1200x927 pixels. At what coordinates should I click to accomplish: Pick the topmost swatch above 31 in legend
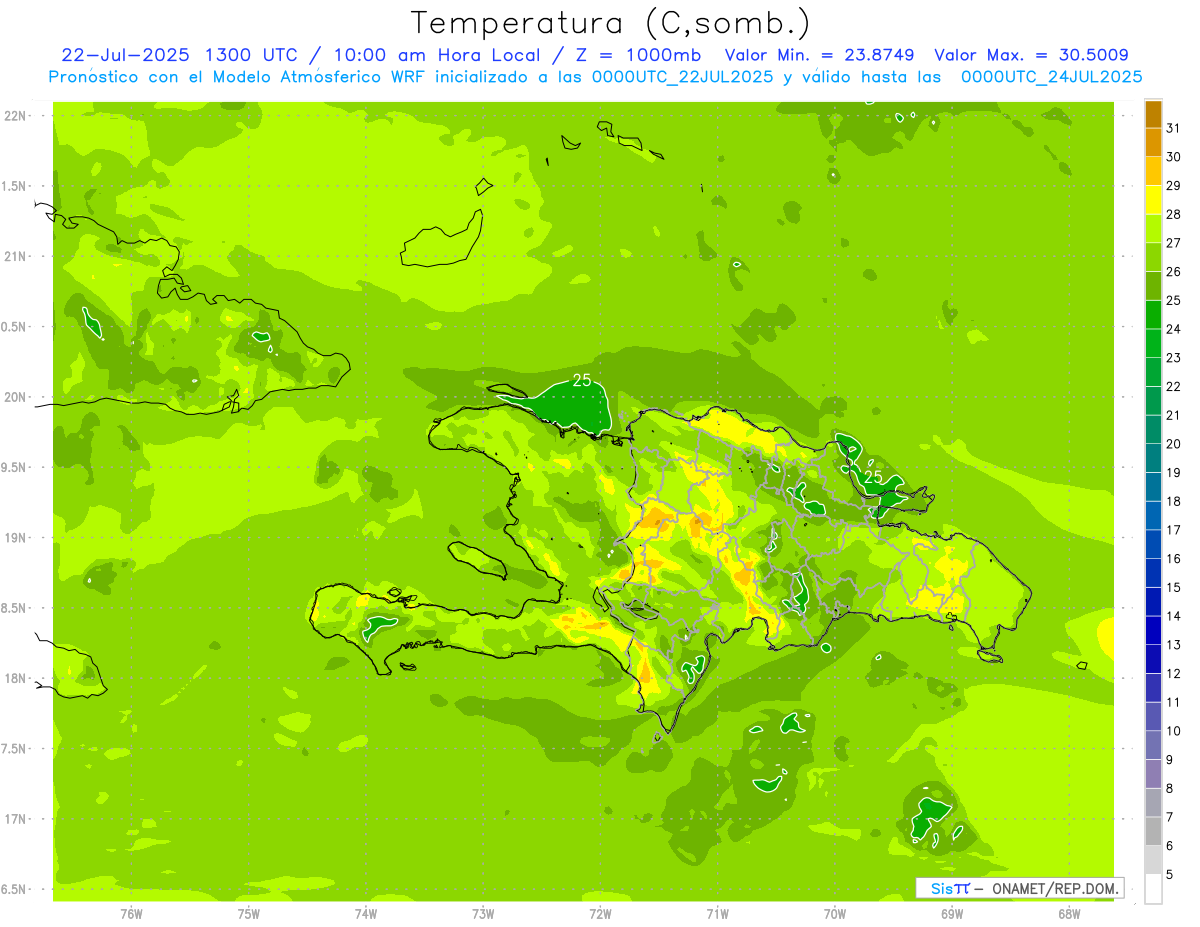tap(1153, 114)
